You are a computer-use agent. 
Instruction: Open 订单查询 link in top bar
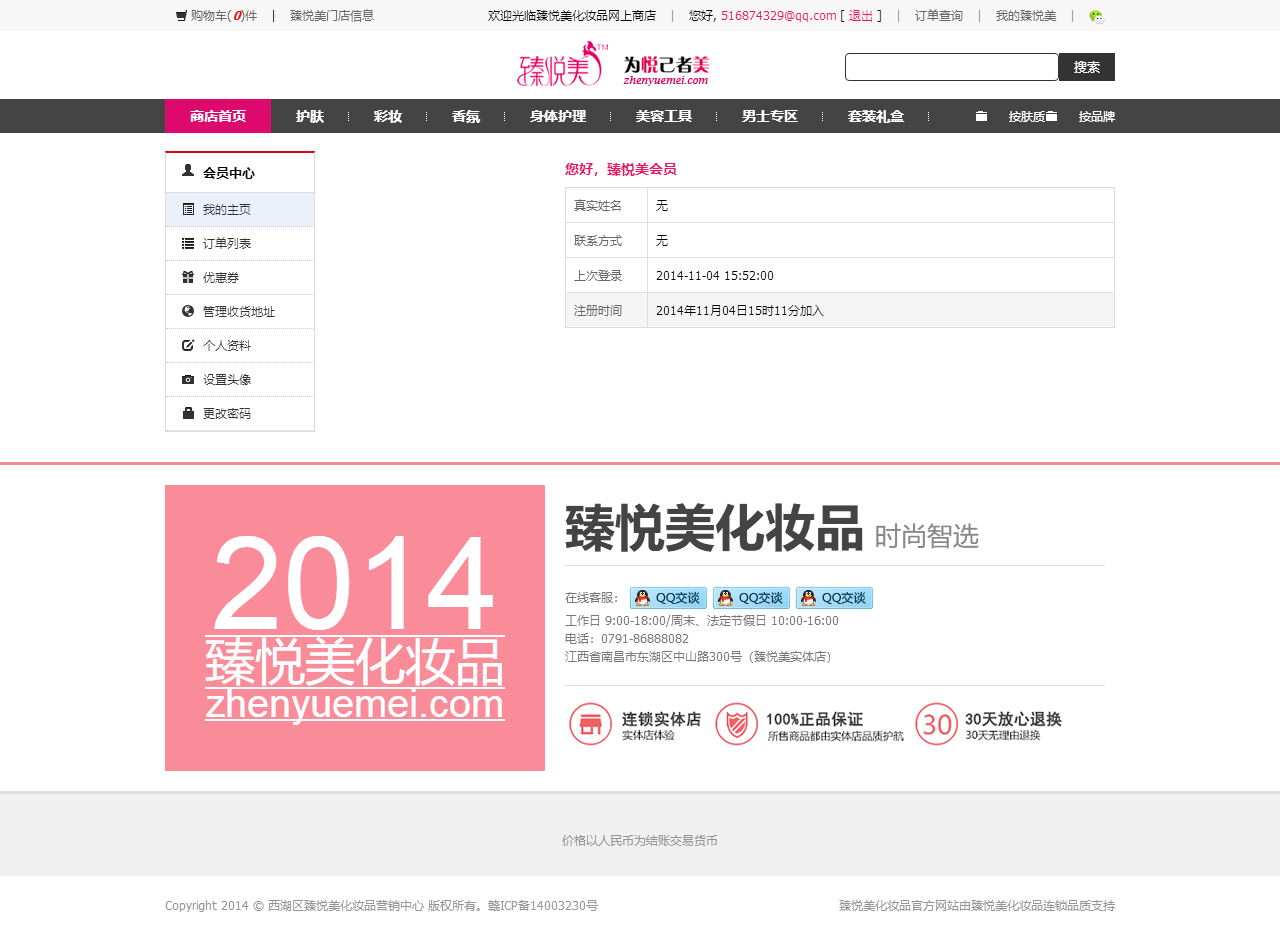(x=939, y=16)
